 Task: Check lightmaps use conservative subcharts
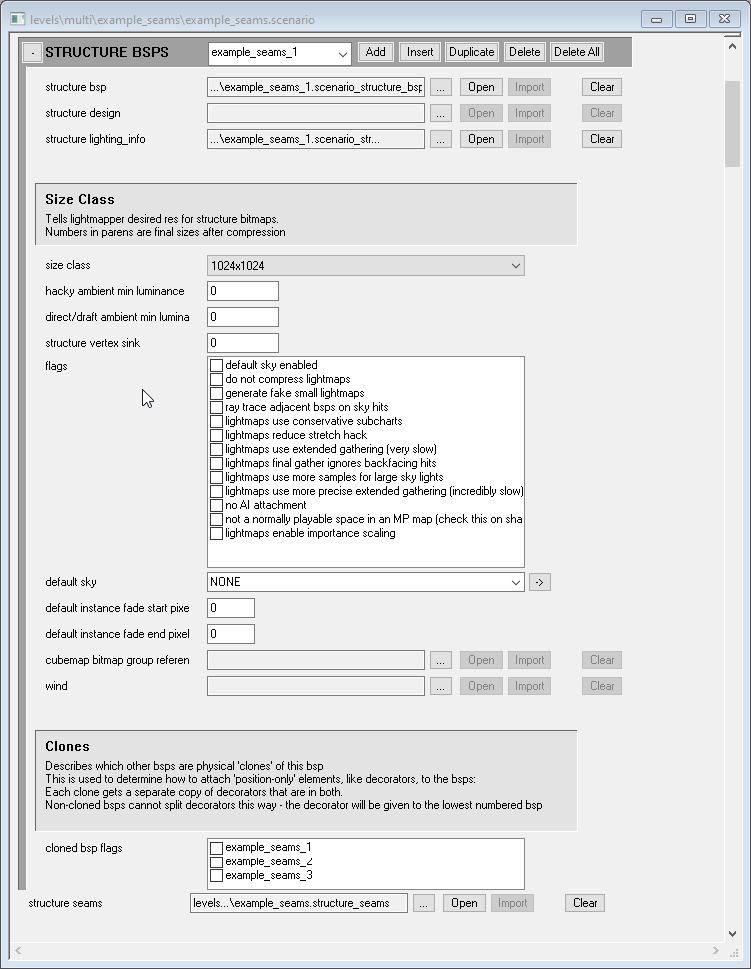click(x=216, y=421)
